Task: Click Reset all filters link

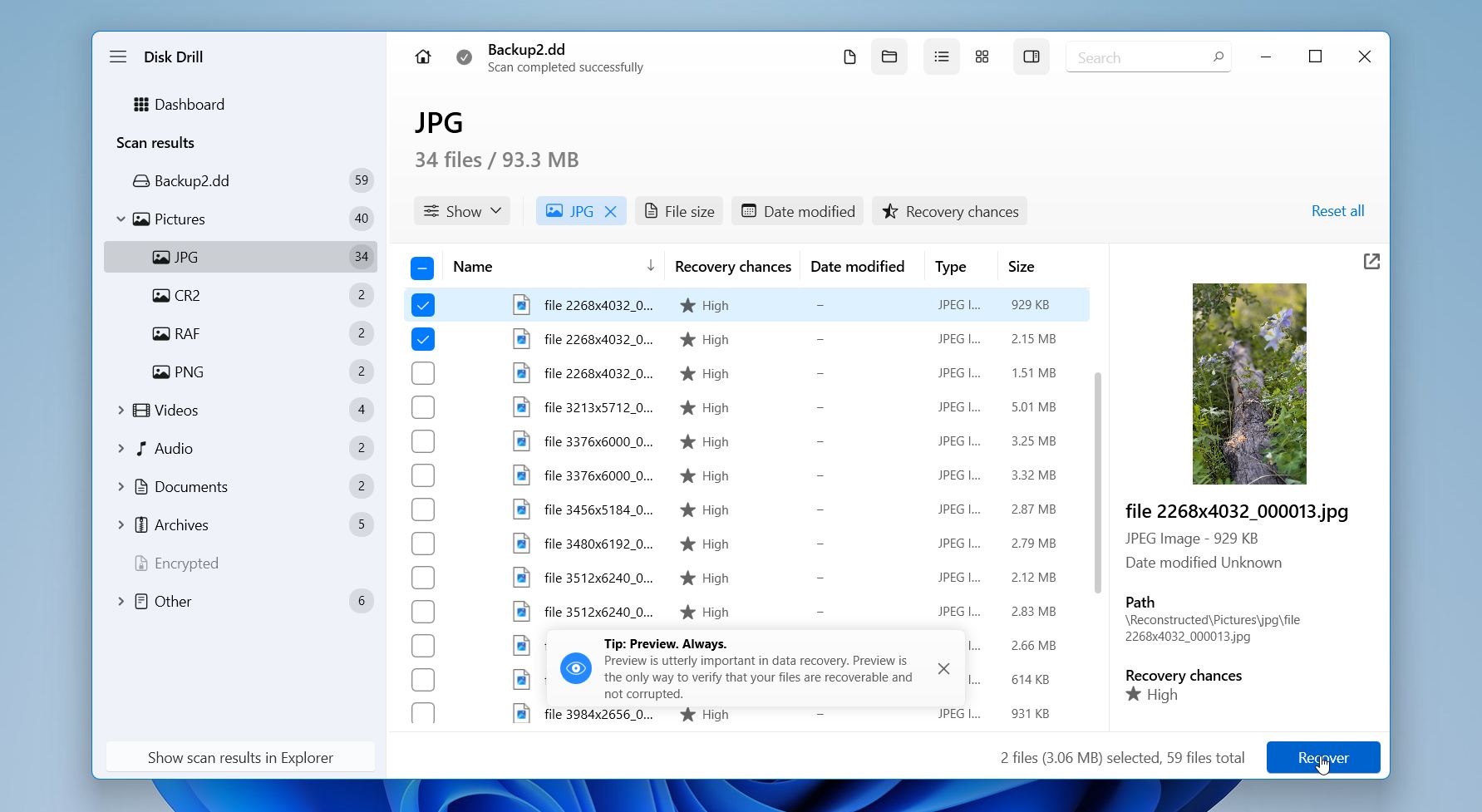Action: pyautogui.click(x=1337, y=211)
